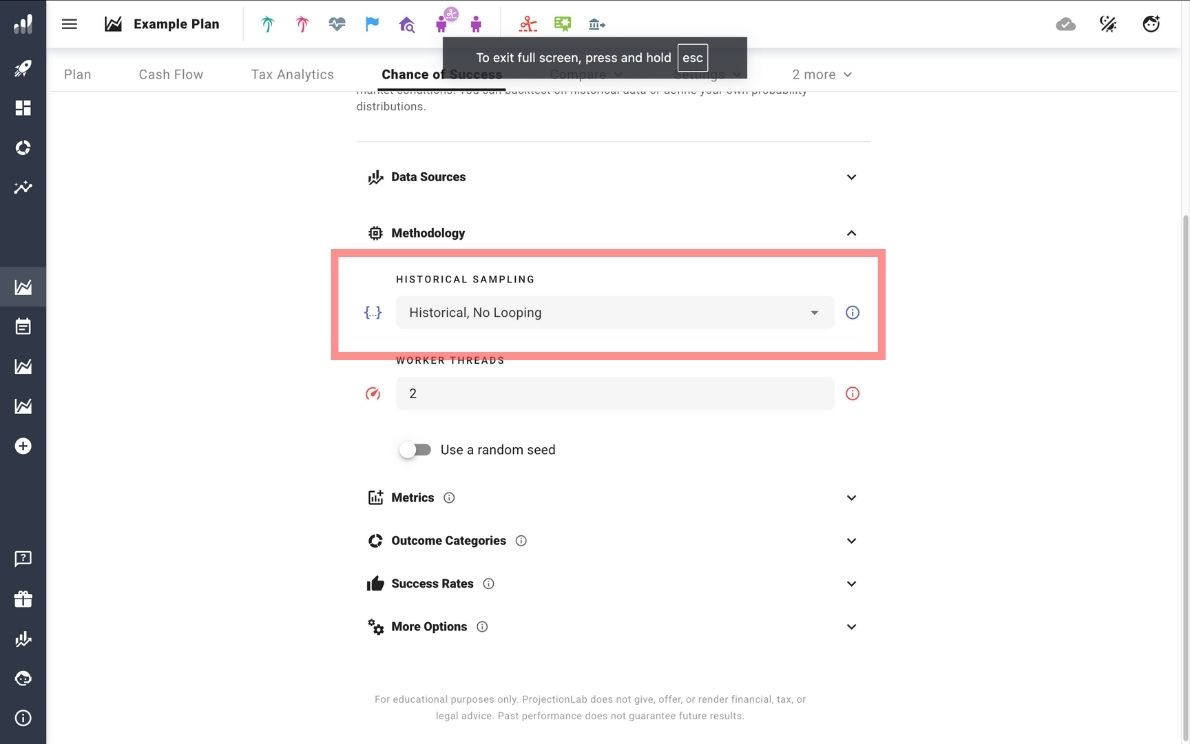1190x744 pixels.
Task: Open the 2 more tabs menu
Action: click(821, 74)
